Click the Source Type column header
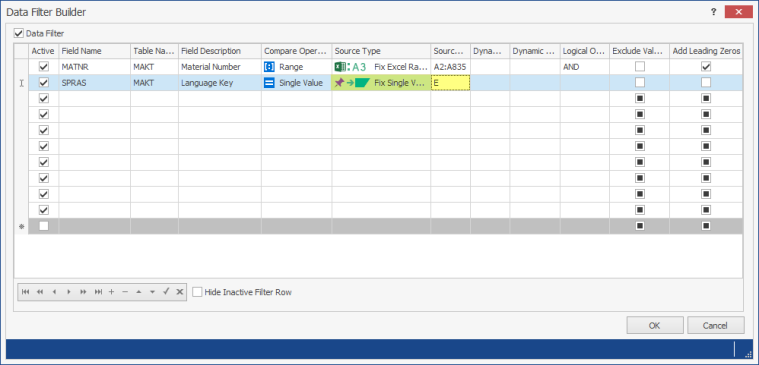 point(381,51)
